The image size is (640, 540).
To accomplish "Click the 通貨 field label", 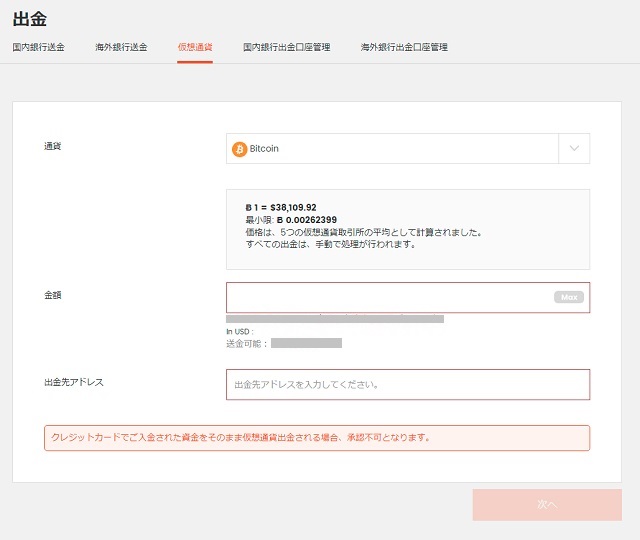I will click(53, 146).
